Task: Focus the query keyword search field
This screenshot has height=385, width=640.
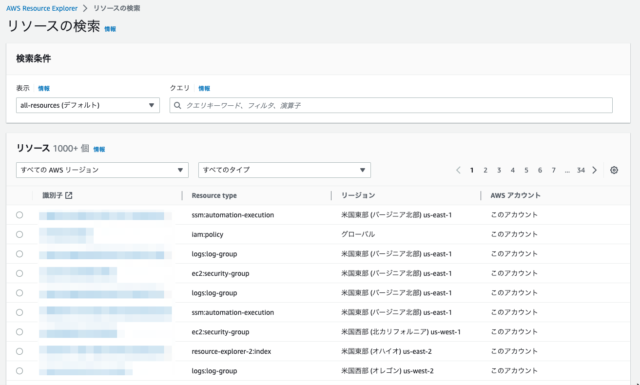Action: (x=391, y=105)
